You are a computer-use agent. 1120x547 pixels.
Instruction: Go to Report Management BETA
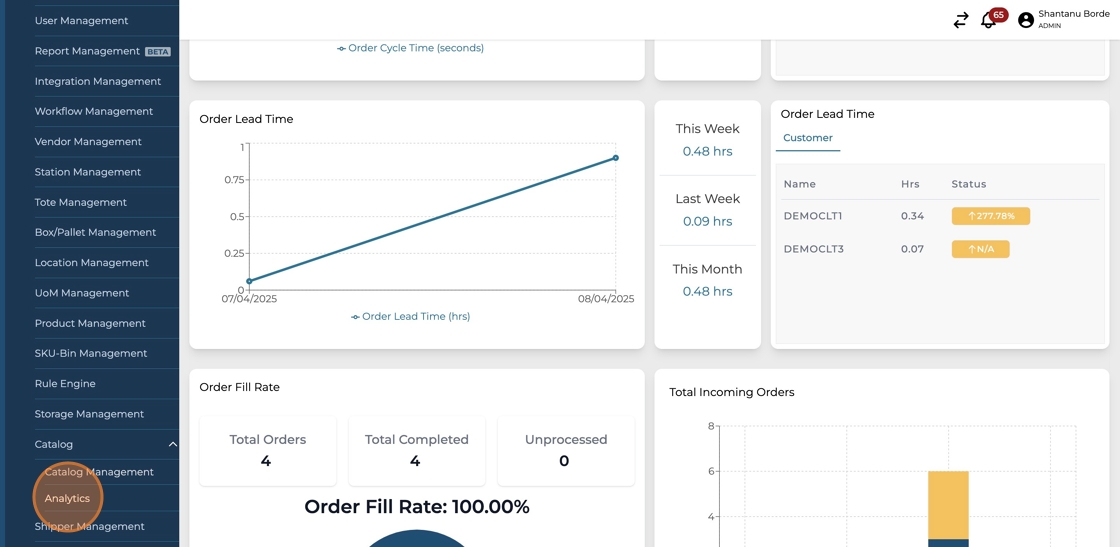coord(87,51)
